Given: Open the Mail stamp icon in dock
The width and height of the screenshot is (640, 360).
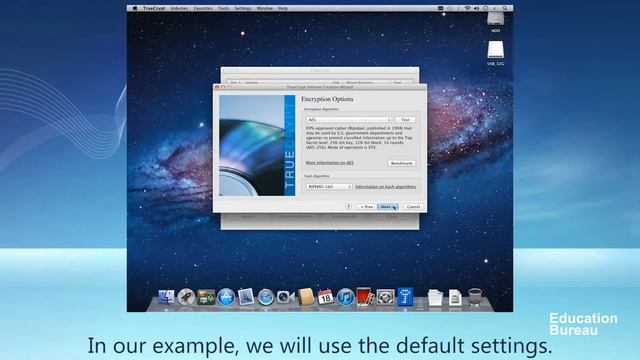Looking at the screenshot, I should (x=246, y=297).
